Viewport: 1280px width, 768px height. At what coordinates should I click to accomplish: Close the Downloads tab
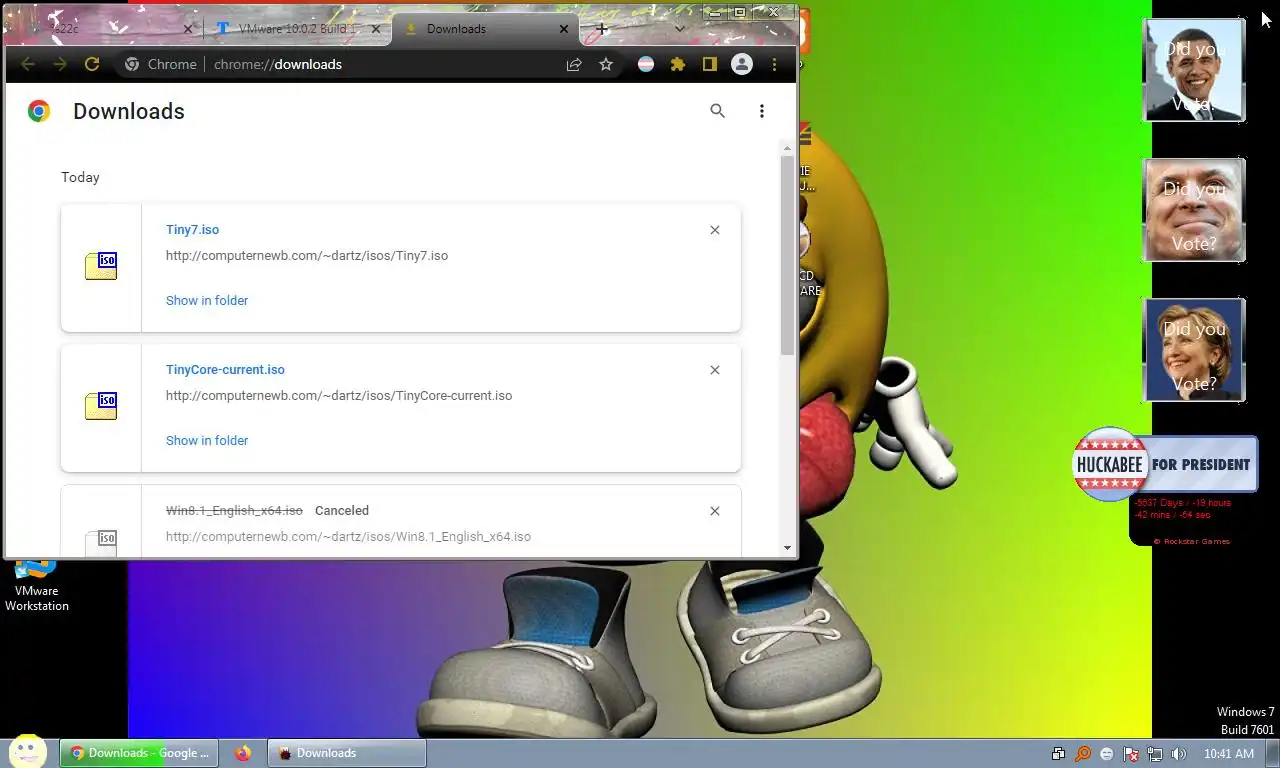(564, 29)
